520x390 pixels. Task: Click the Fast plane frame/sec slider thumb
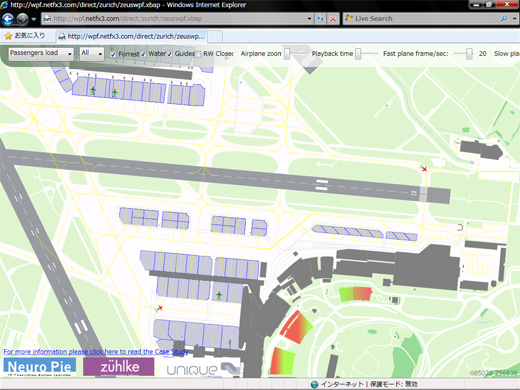tap(469, 54)
